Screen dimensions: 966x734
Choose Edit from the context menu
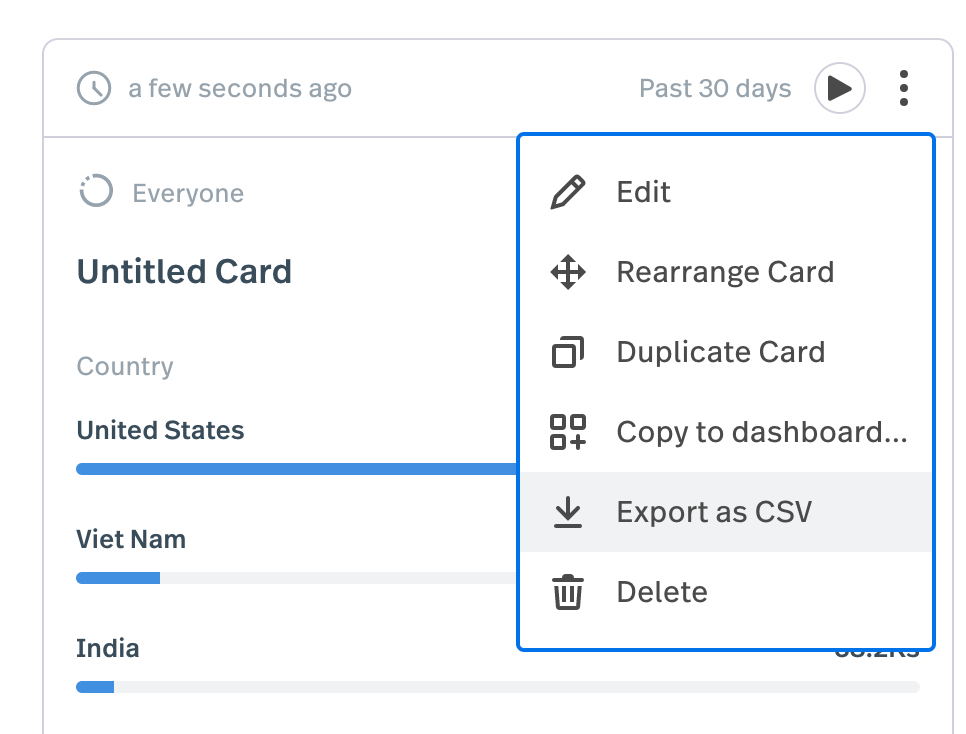(x=643, y=191)
